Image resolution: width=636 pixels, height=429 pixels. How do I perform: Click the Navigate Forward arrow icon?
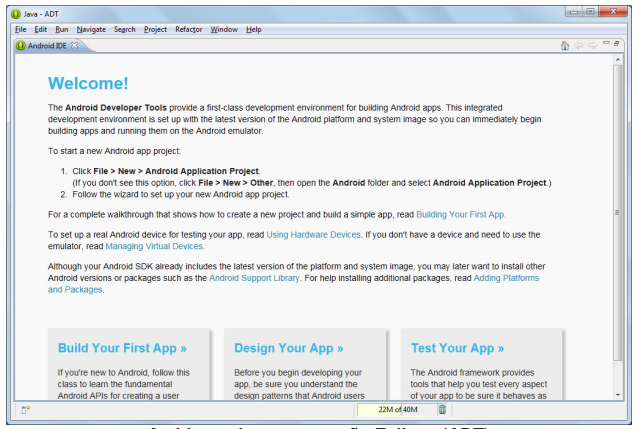594,47
